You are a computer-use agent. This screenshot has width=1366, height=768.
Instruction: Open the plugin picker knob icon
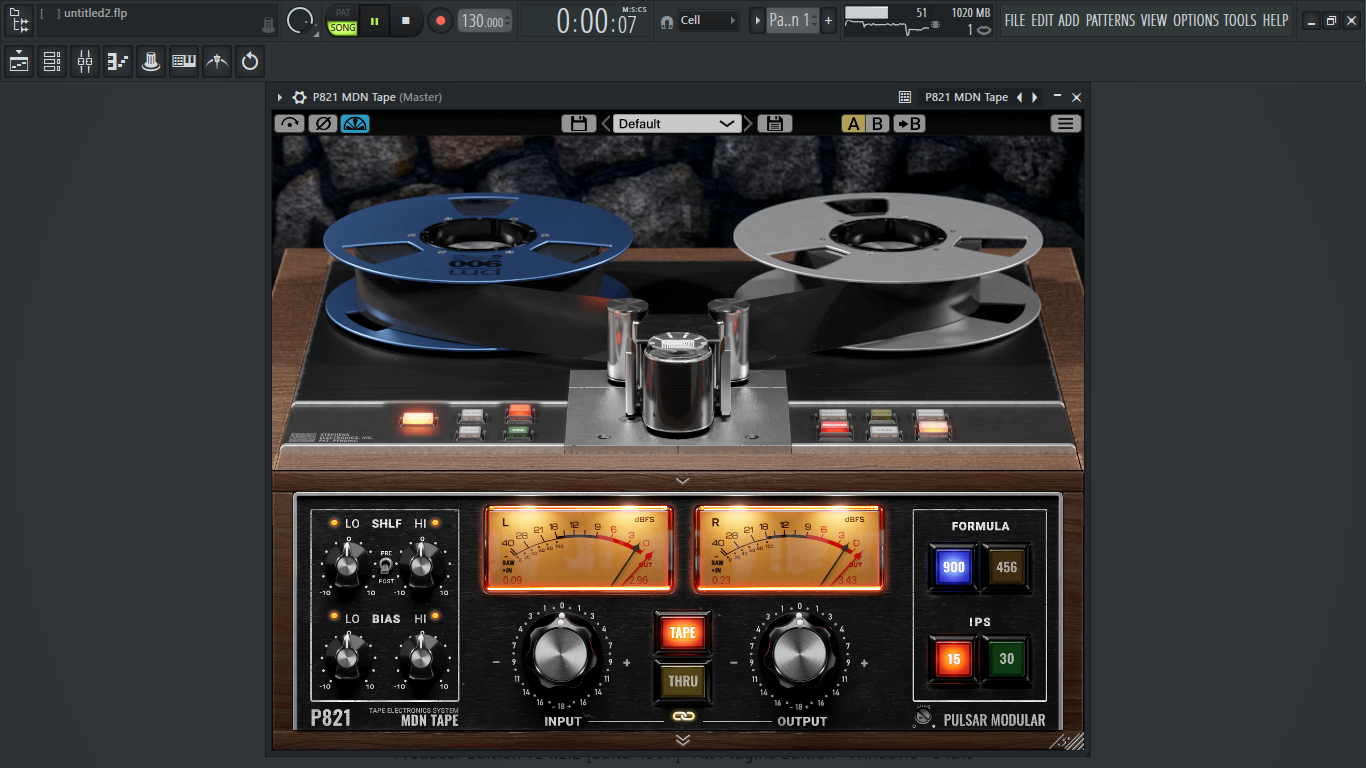click(151, 62)
